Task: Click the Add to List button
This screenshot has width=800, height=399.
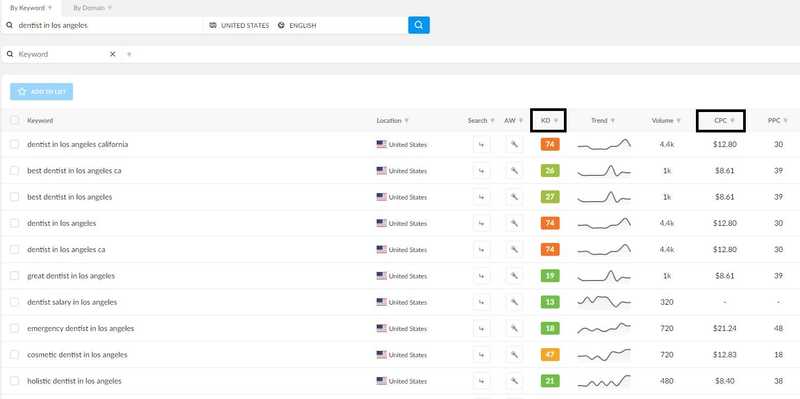Action: pyautogui.click(x=41, y=92)
